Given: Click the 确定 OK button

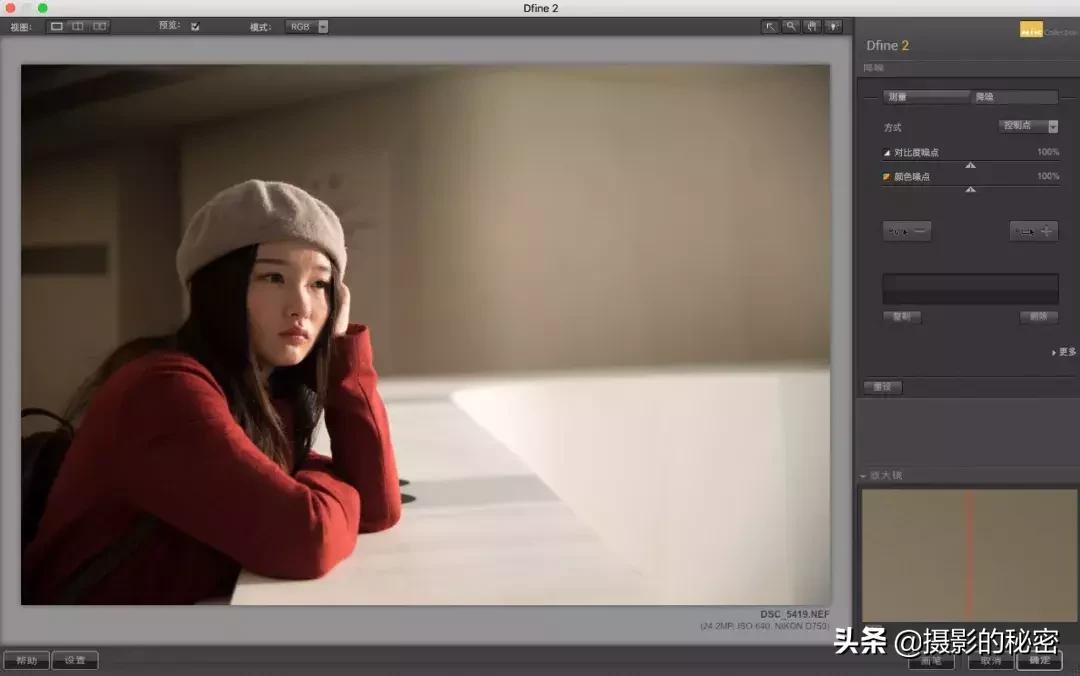Looking at the screenshot, I should [x=1039, y=661].
